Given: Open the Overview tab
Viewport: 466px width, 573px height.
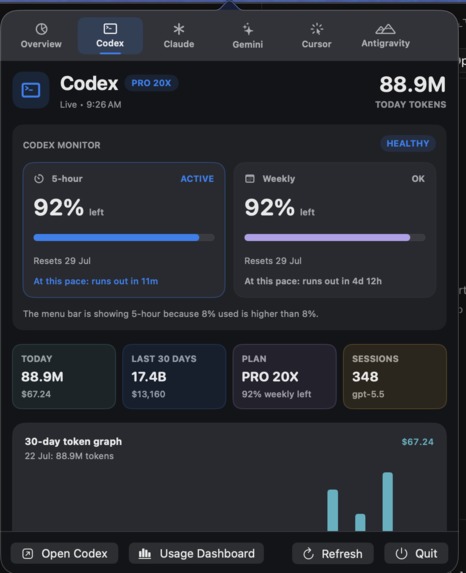Looking at the screenshot, I should coord(41,36).
